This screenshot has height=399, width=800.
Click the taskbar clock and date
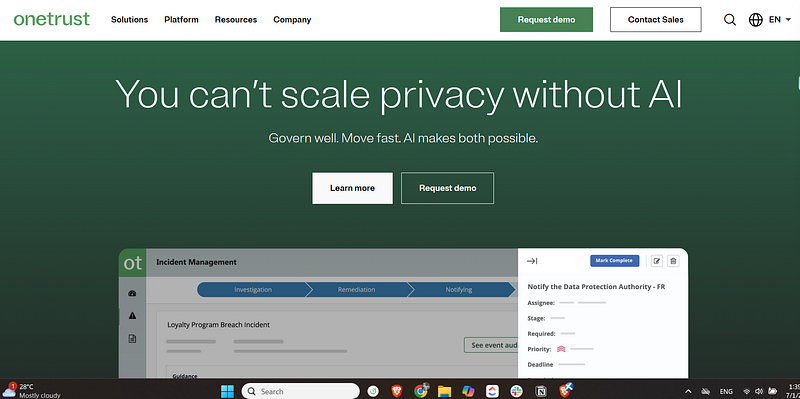click(x=793, y=391)
